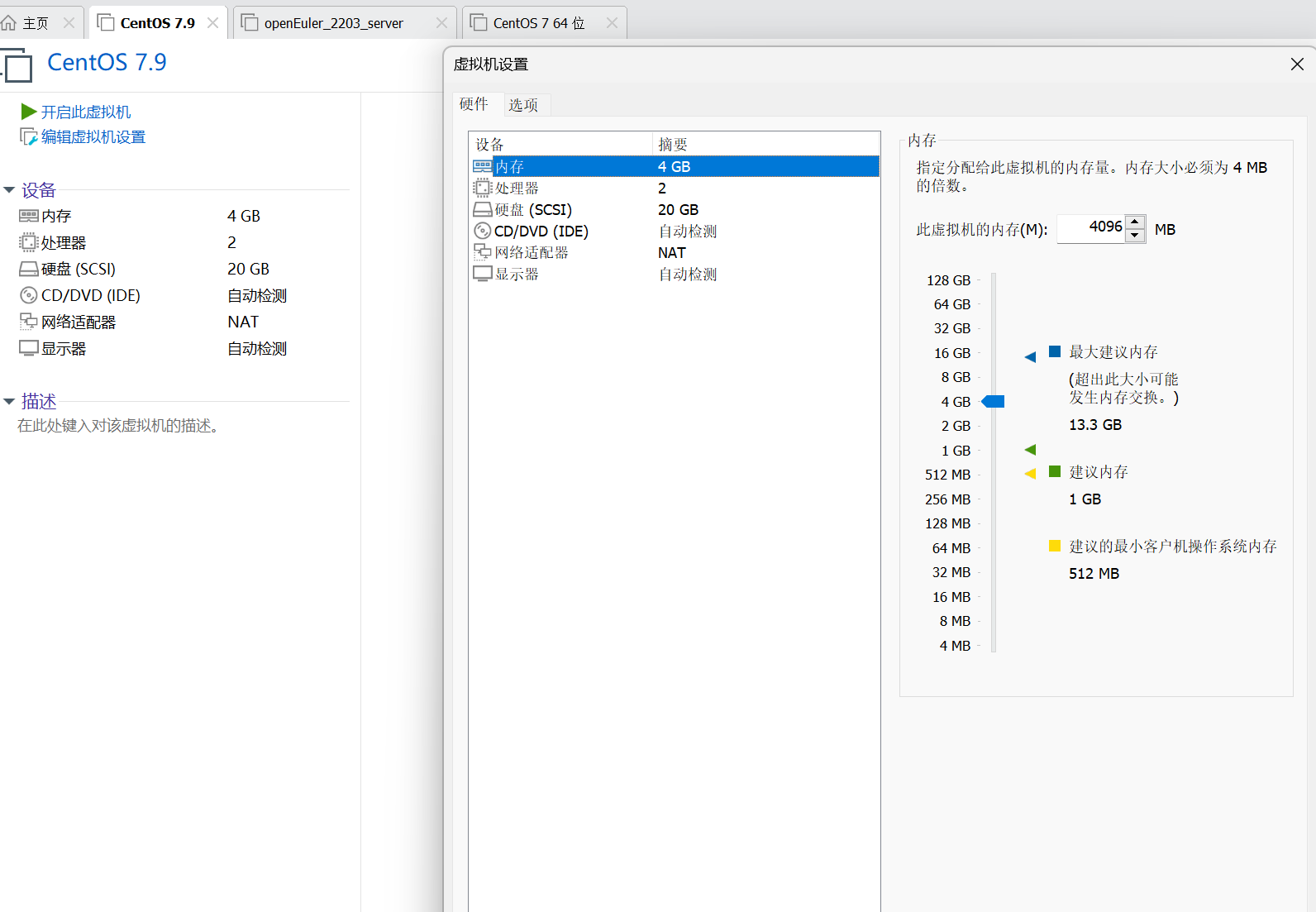The image size is (1316, 912).
Task: Click the memory icon in left 设备 panel
Action: (29, 216)
